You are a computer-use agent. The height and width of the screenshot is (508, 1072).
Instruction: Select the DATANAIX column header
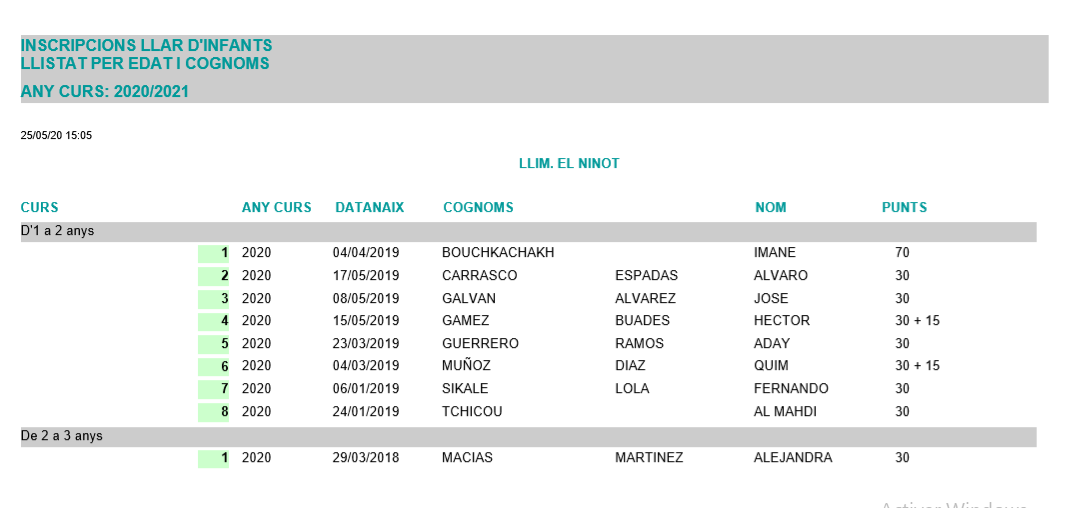pos(369,207)
